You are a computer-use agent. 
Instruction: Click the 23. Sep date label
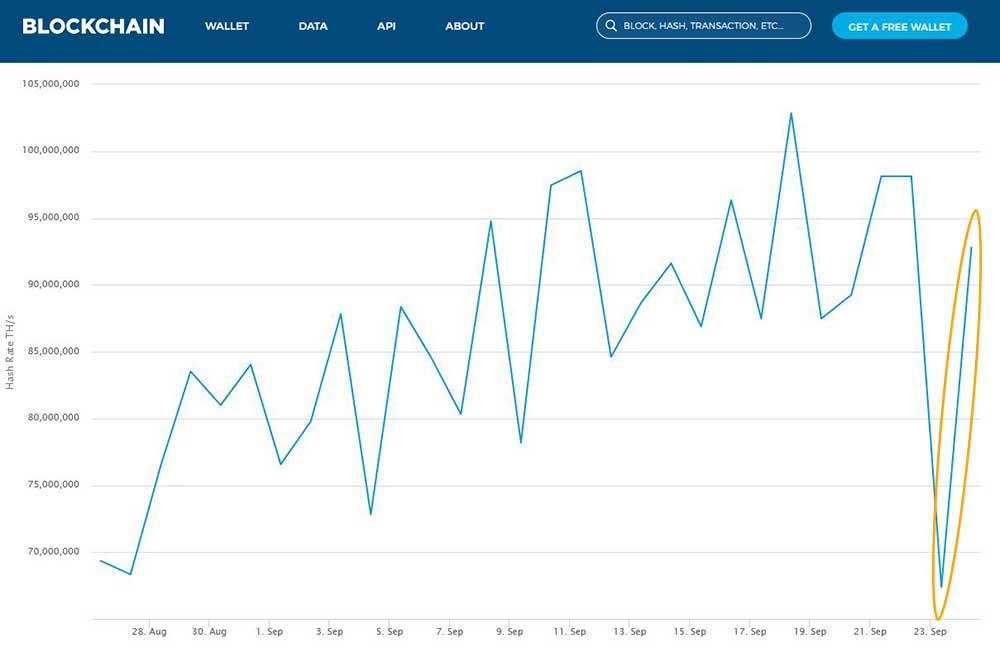pos(930,631)
